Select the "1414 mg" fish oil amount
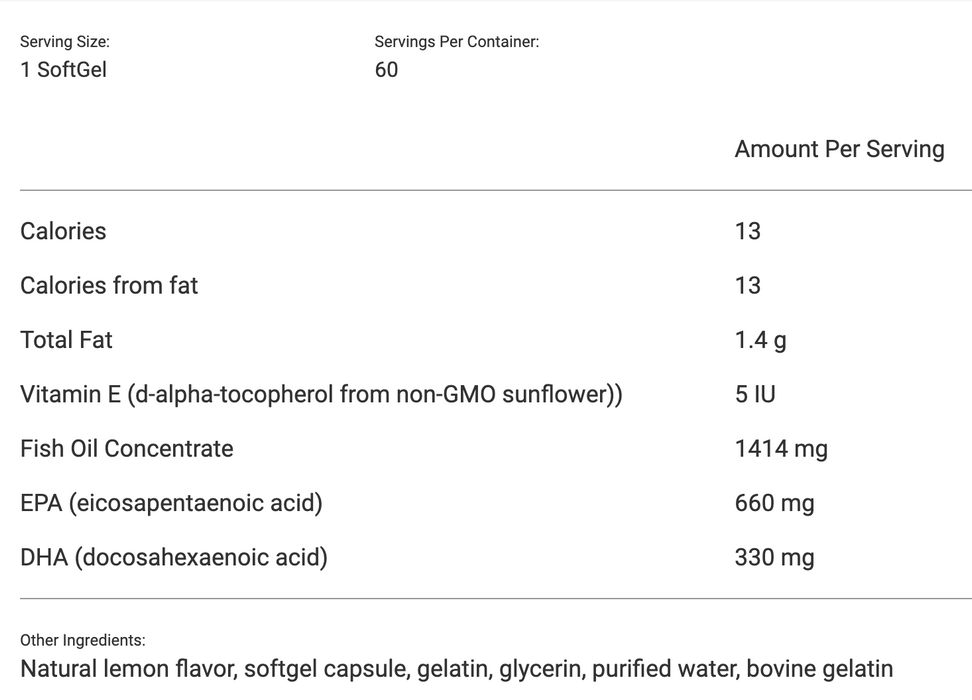 [x=781, y=448]
